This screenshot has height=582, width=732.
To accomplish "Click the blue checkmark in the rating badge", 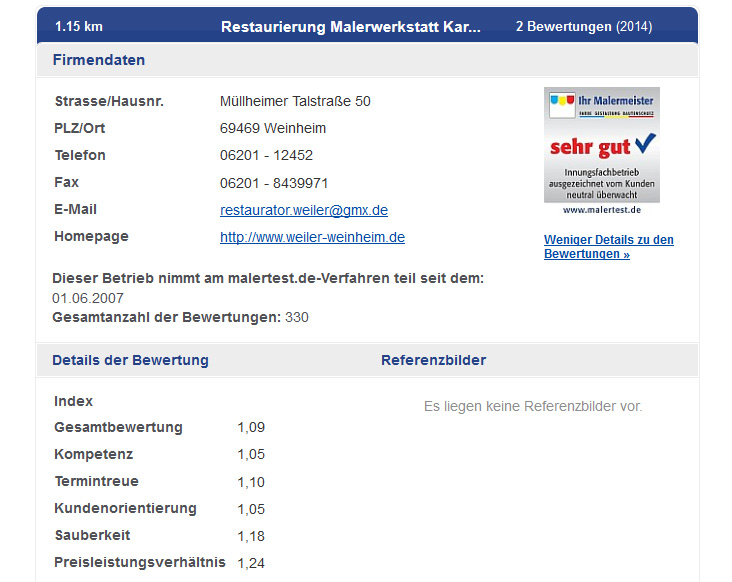I will 645,144.
